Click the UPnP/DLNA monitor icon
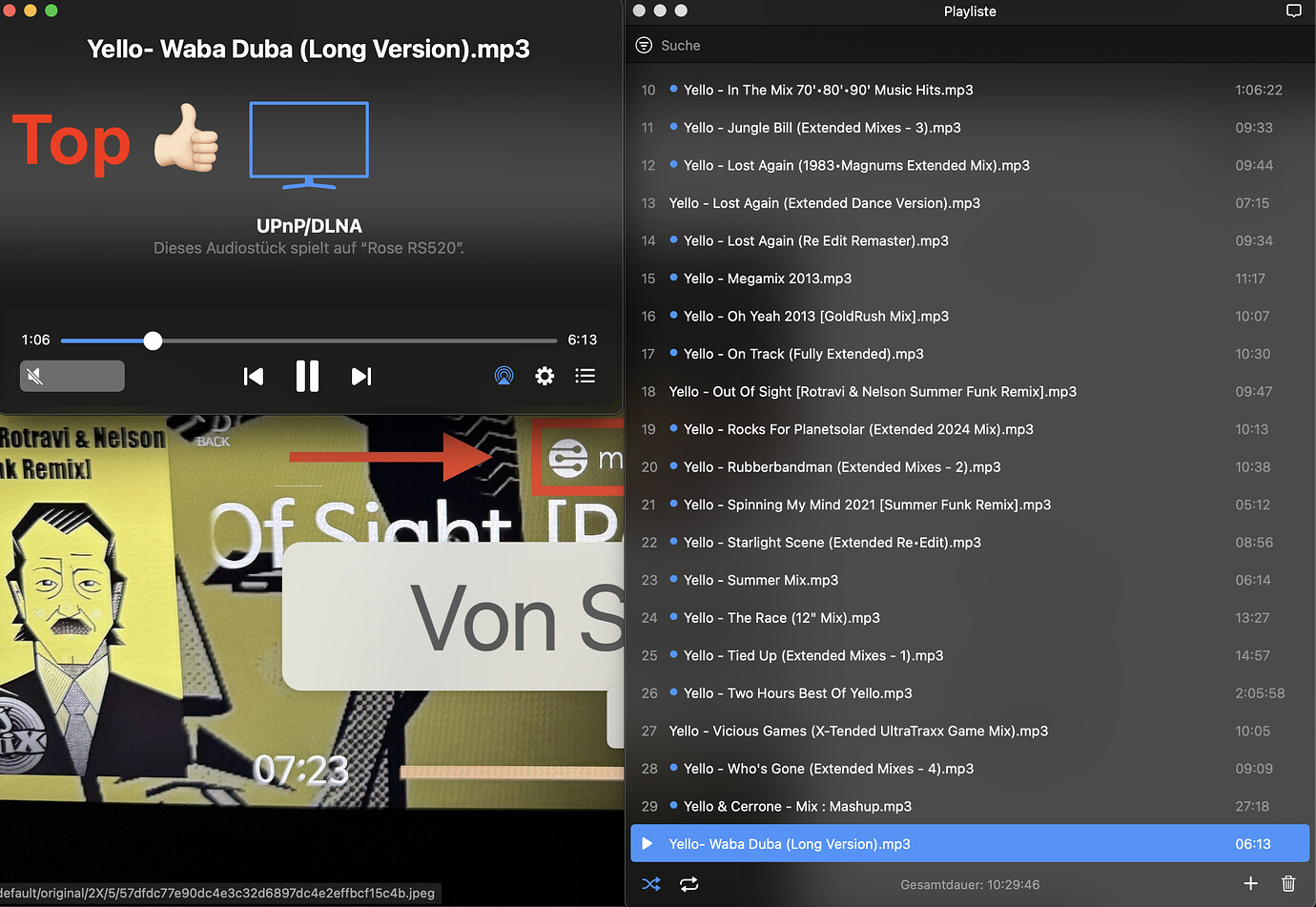This screenshot has height=907, width=1316. pyautogui.click(x=309, y=145)
